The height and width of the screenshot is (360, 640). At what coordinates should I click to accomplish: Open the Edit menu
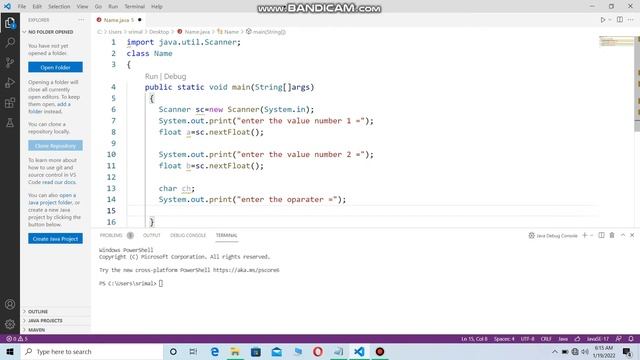(x=37, y=7)
